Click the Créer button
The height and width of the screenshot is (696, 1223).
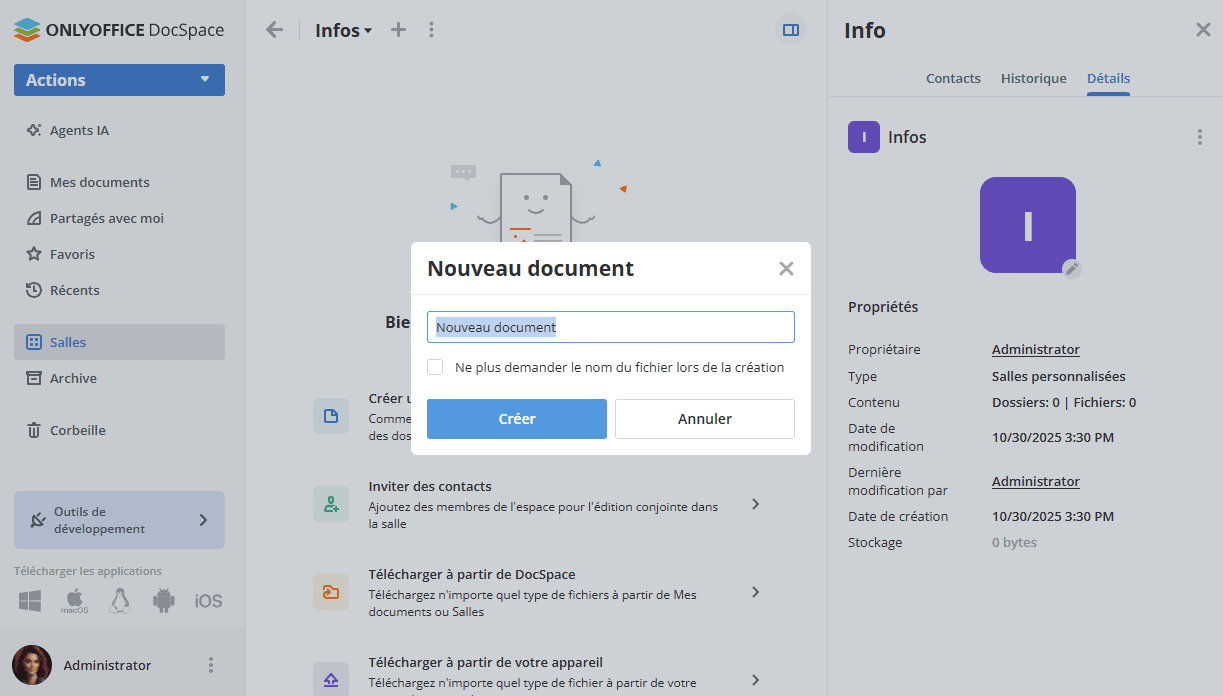[x=516, y=418]
